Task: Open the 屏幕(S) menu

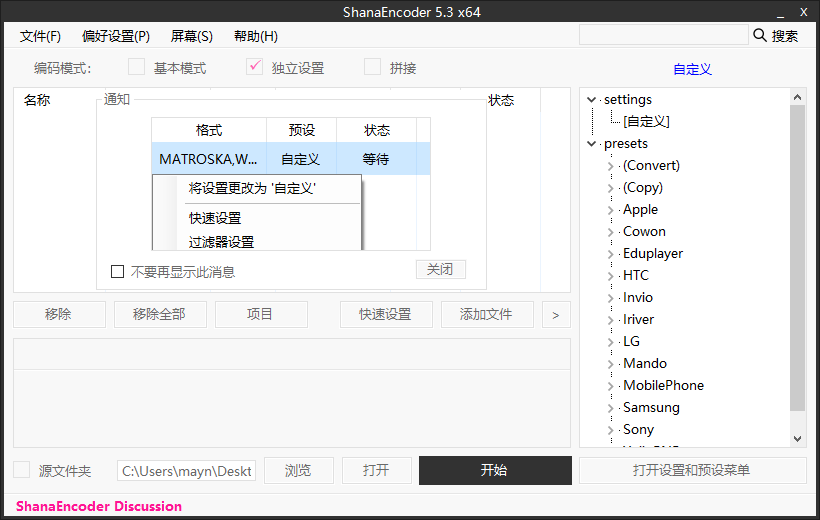Action: point(191,36)
